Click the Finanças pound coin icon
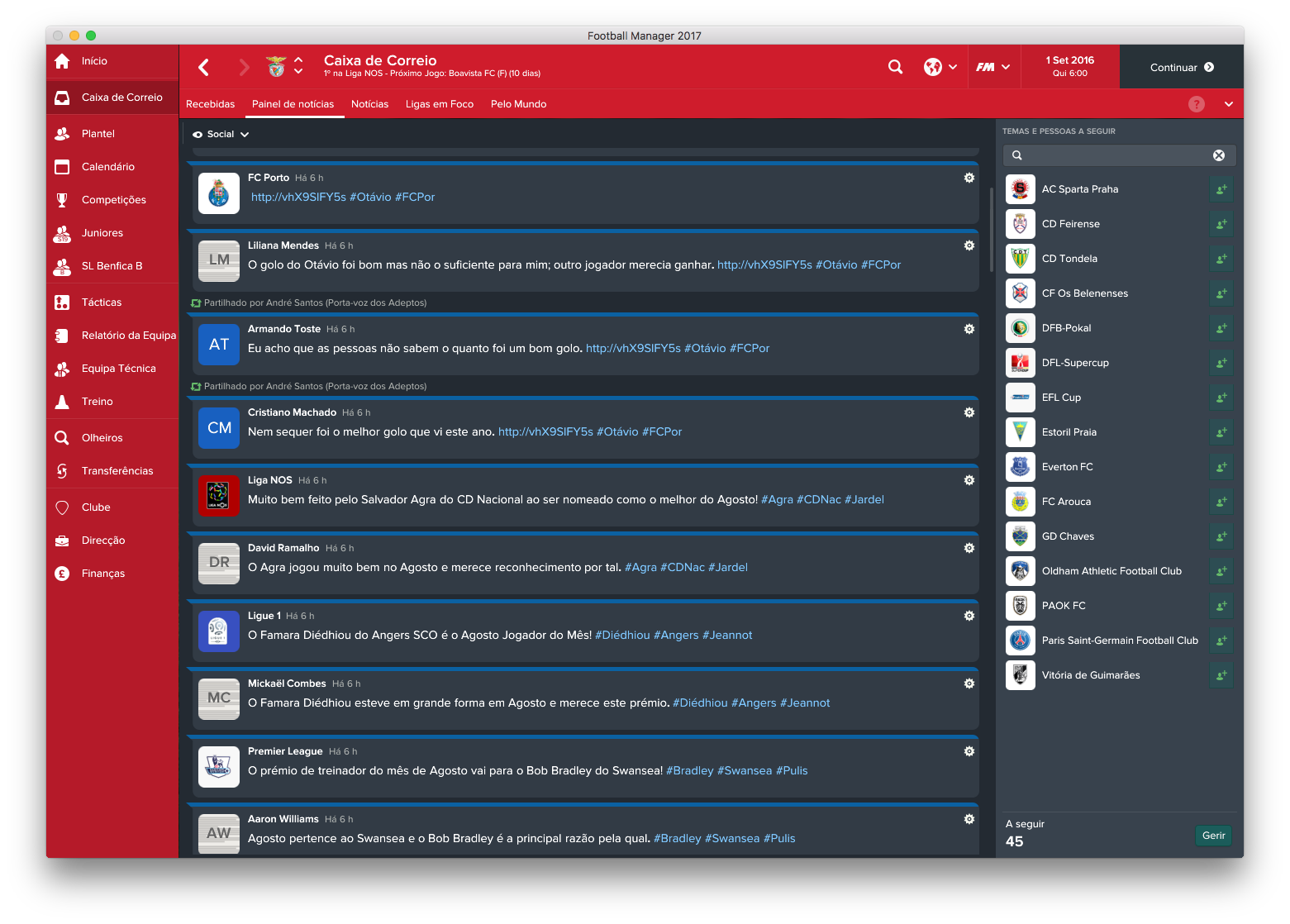 (x=62, y=574)
